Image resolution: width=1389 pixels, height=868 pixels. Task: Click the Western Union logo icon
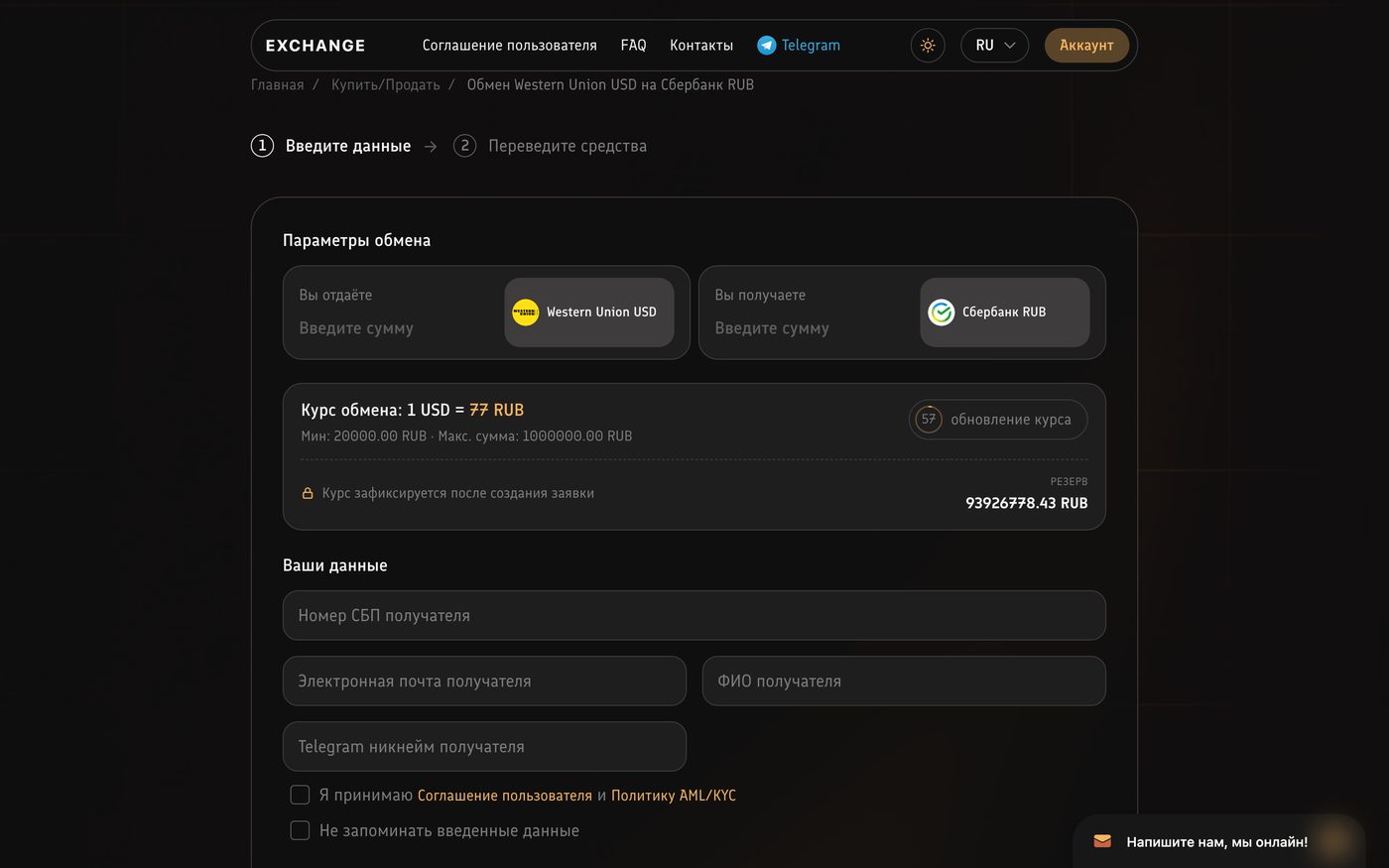(x=525, y=312)
